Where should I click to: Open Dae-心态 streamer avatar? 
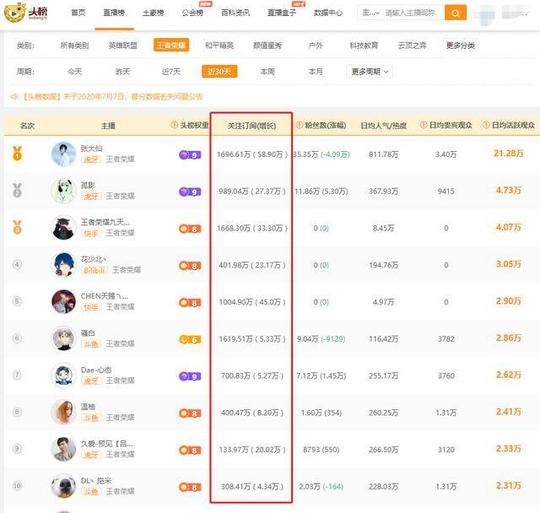point(63,375)
